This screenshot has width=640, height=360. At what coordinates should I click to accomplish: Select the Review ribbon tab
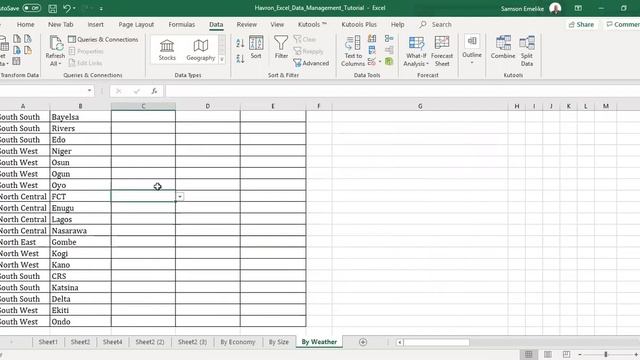tap(247, 24)
